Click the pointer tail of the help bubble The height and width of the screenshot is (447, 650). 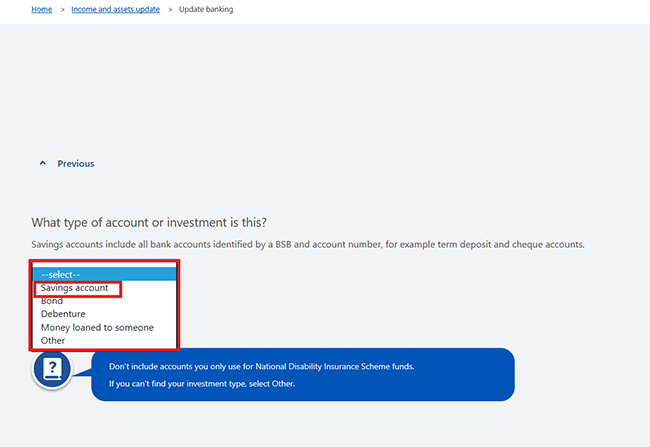(x=82, y=372)
